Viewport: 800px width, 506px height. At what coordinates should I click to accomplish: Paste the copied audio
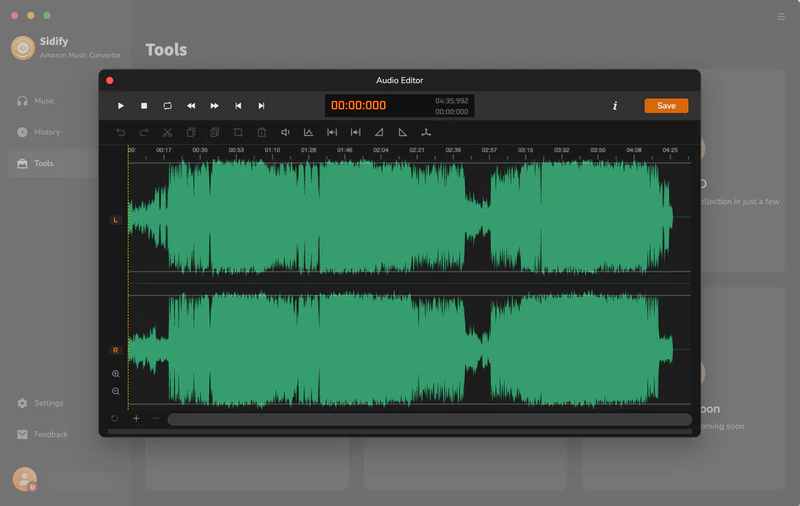tap(214, 133)
